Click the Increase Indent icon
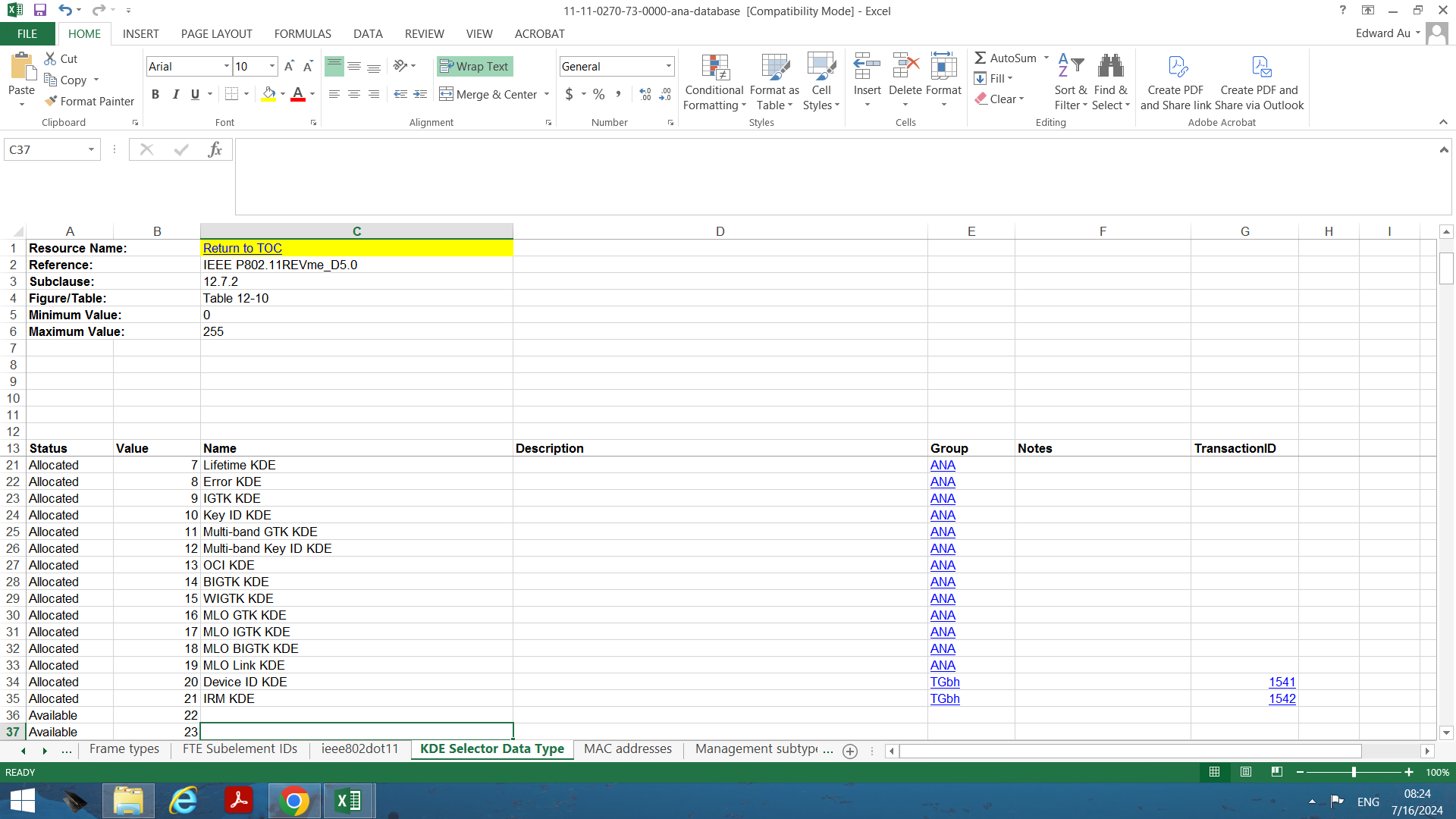The height and width of the screenshot is (819, 1456). click(420, 94)
